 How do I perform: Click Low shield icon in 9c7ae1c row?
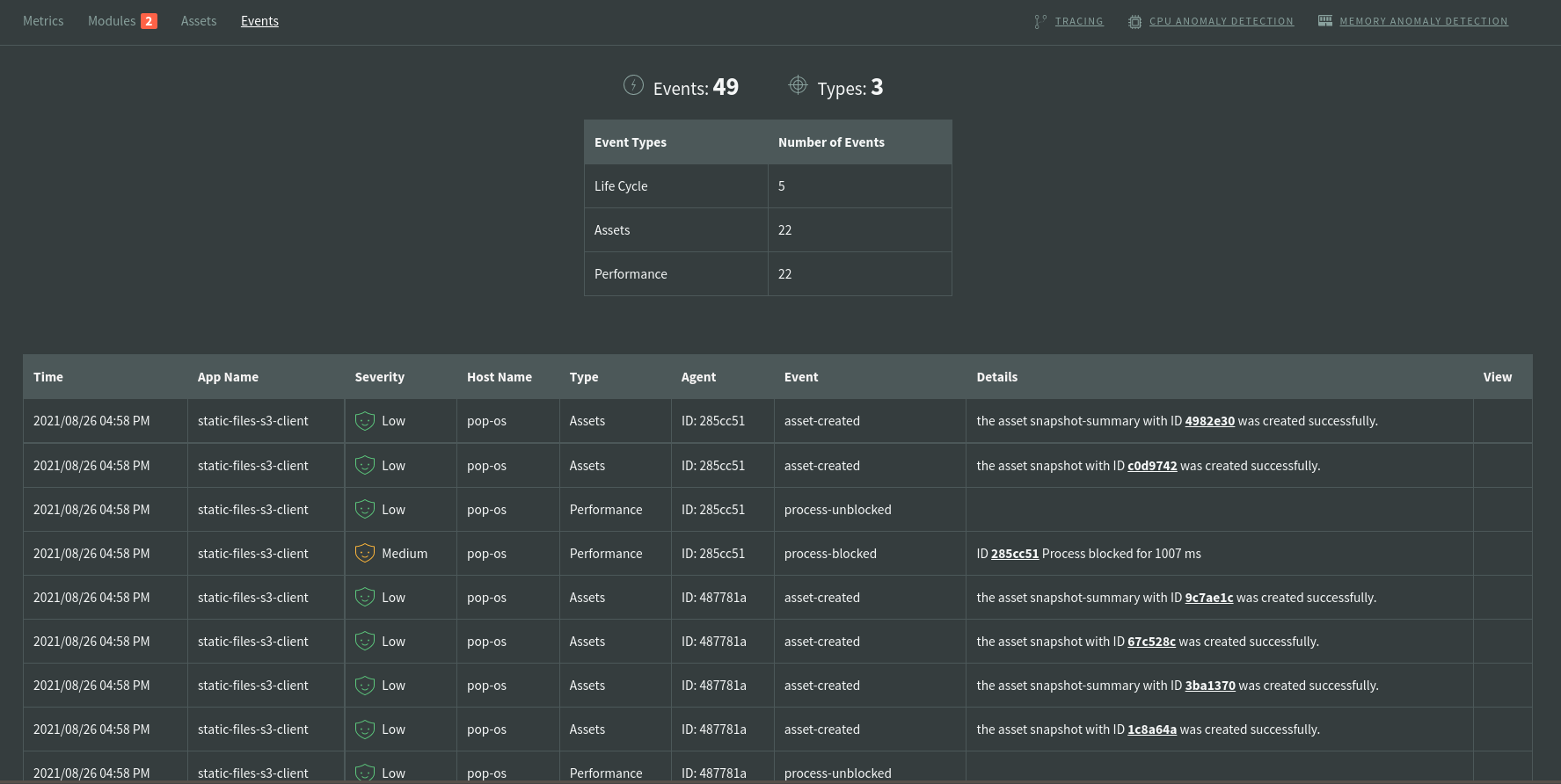365,597
